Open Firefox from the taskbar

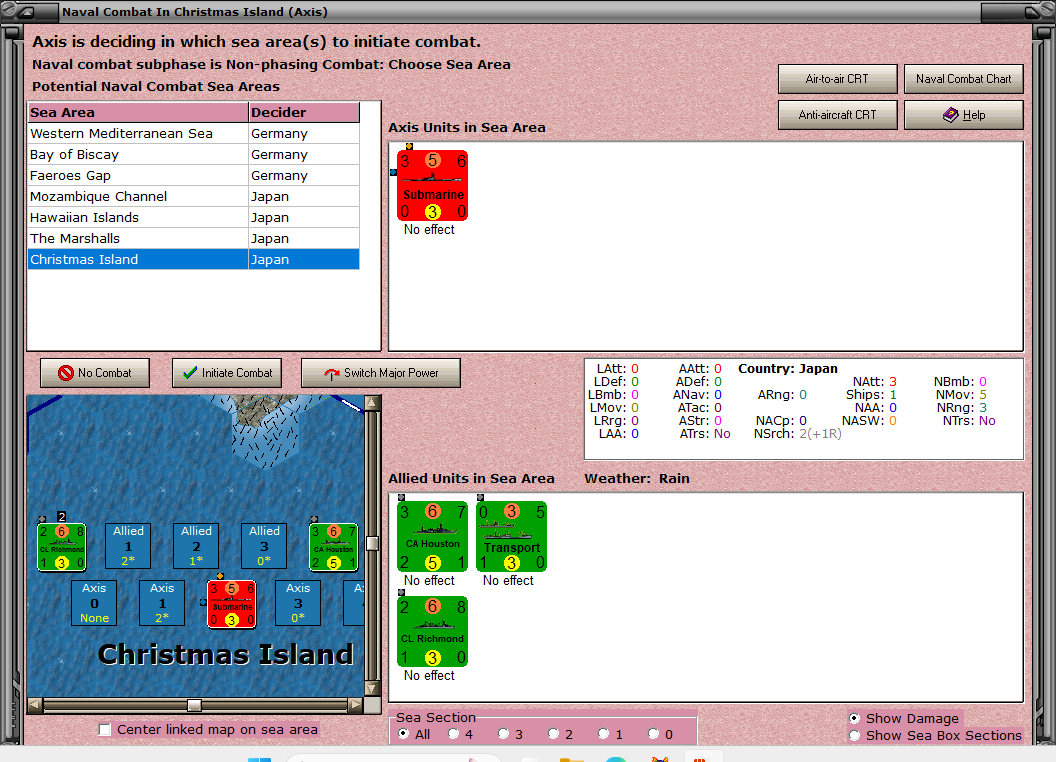point(659,757)
